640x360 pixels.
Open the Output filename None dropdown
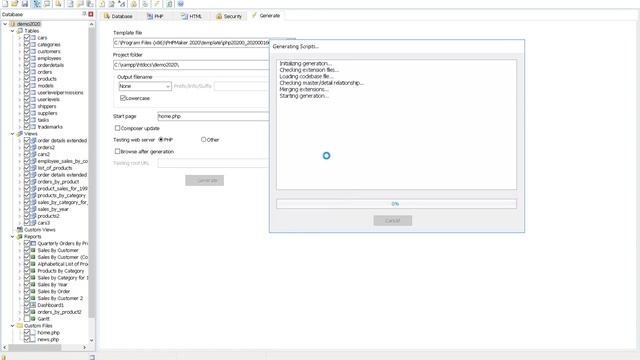click(145, 86)
